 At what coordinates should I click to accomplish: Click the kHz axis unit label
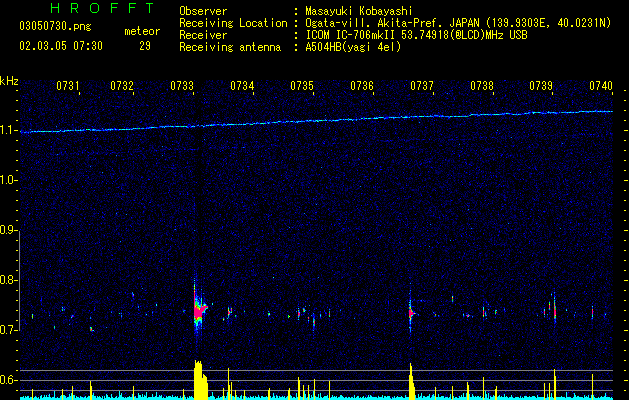pos(9,81)
